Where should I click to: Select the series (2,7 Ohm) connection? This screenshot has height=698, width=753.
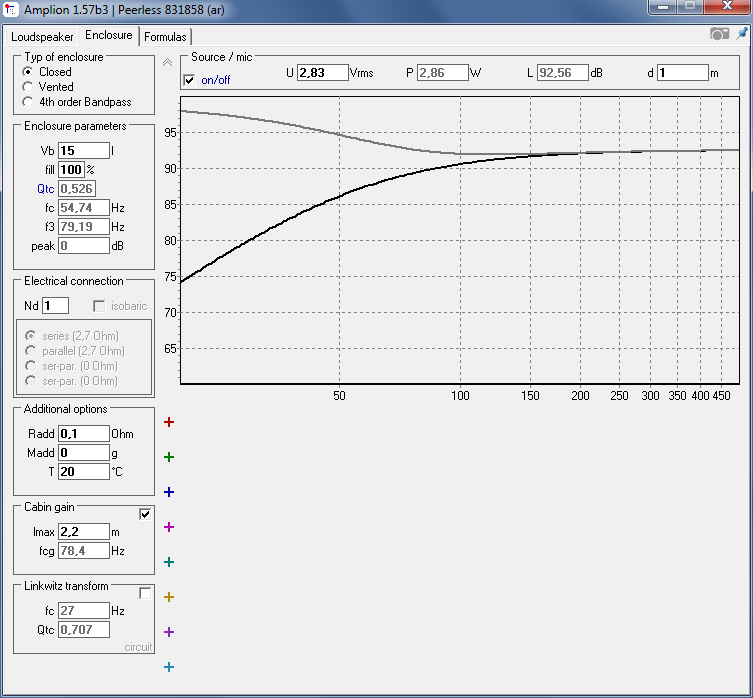pos(31,335)
